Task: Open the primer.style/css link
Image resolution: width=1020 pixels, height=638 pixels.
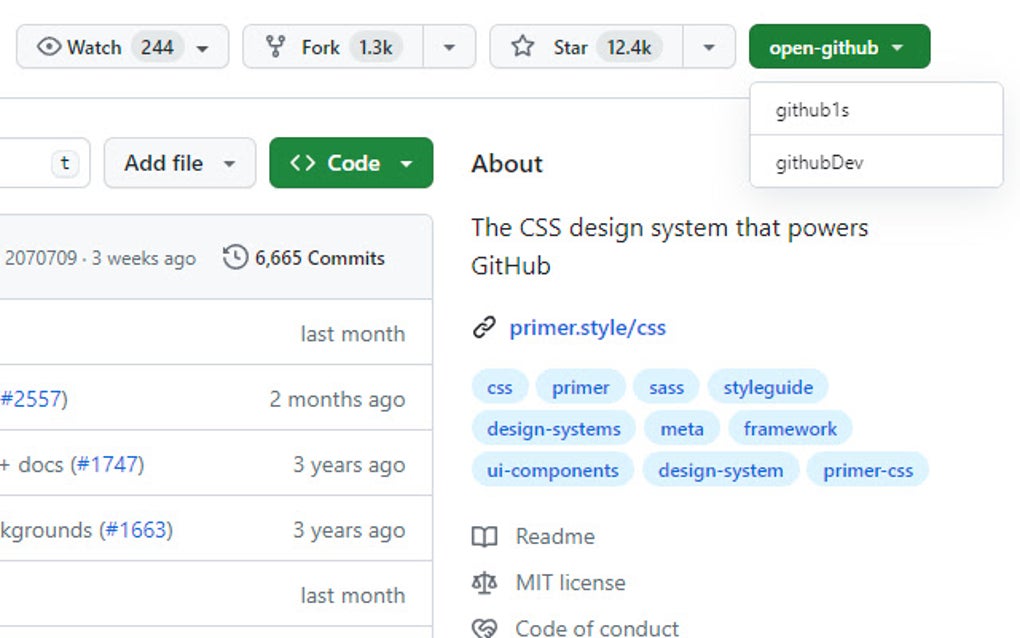Action: [x=587, y=327]
